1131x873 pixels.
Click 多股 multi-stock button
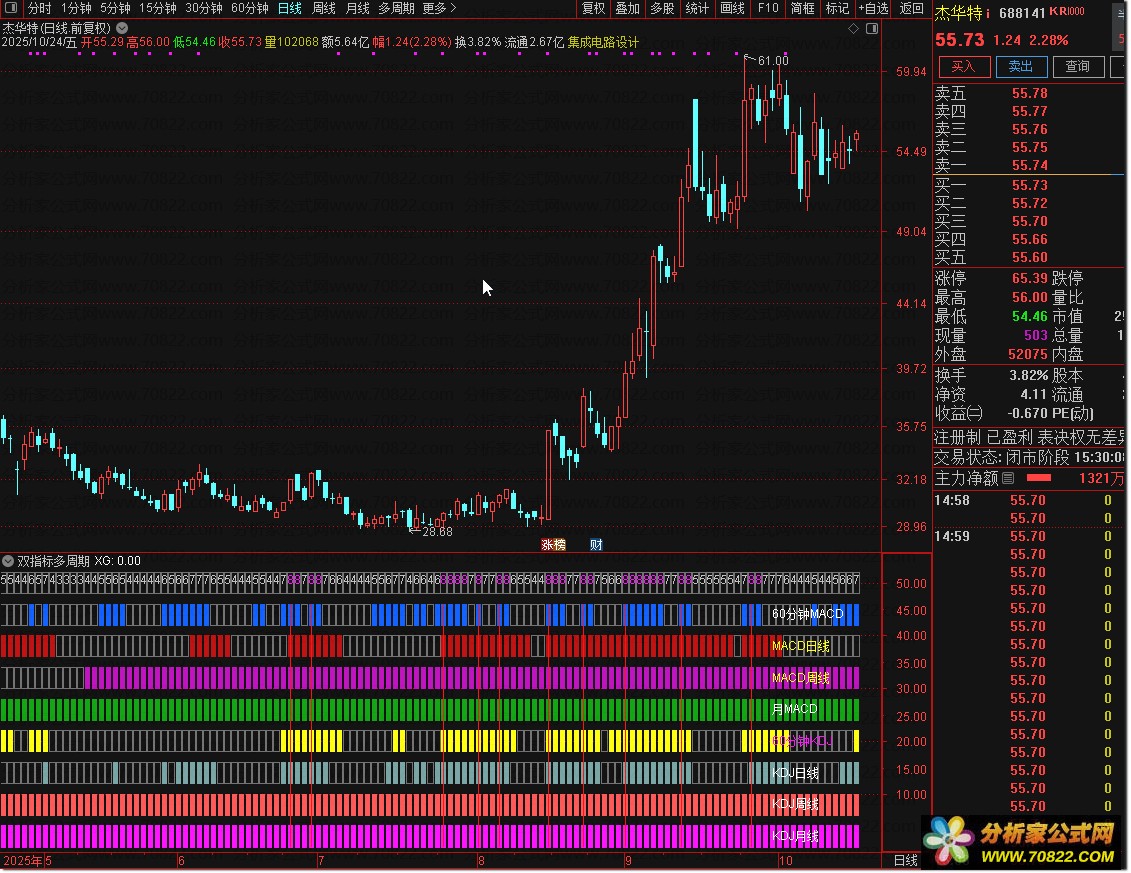(662, 8)
